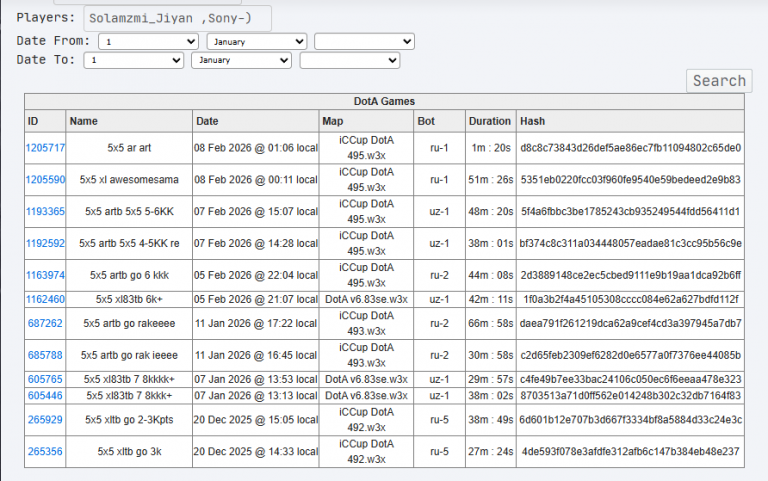Click hash starting with 5351eb0220
The image size is (768, 481).
(630, 180)
